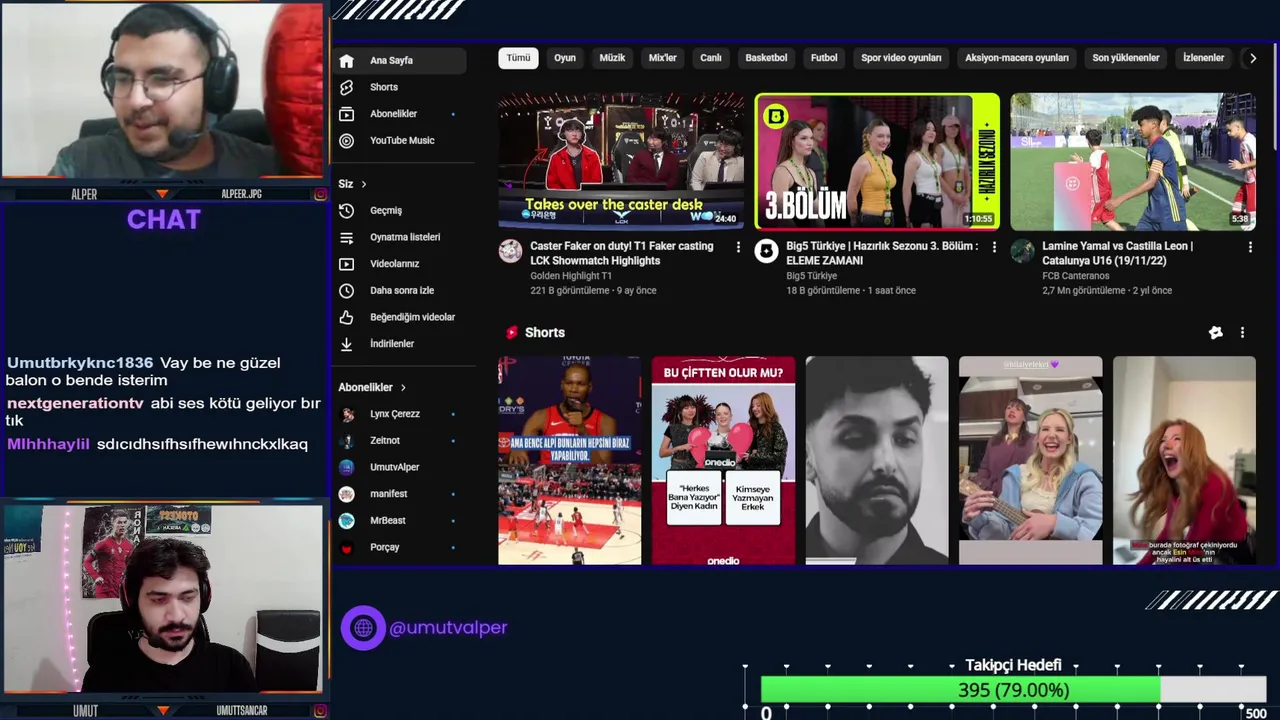Play the Caster Faker video thumbnail
The width and height of the screenshot is (1280, 720).
point(621,162)
